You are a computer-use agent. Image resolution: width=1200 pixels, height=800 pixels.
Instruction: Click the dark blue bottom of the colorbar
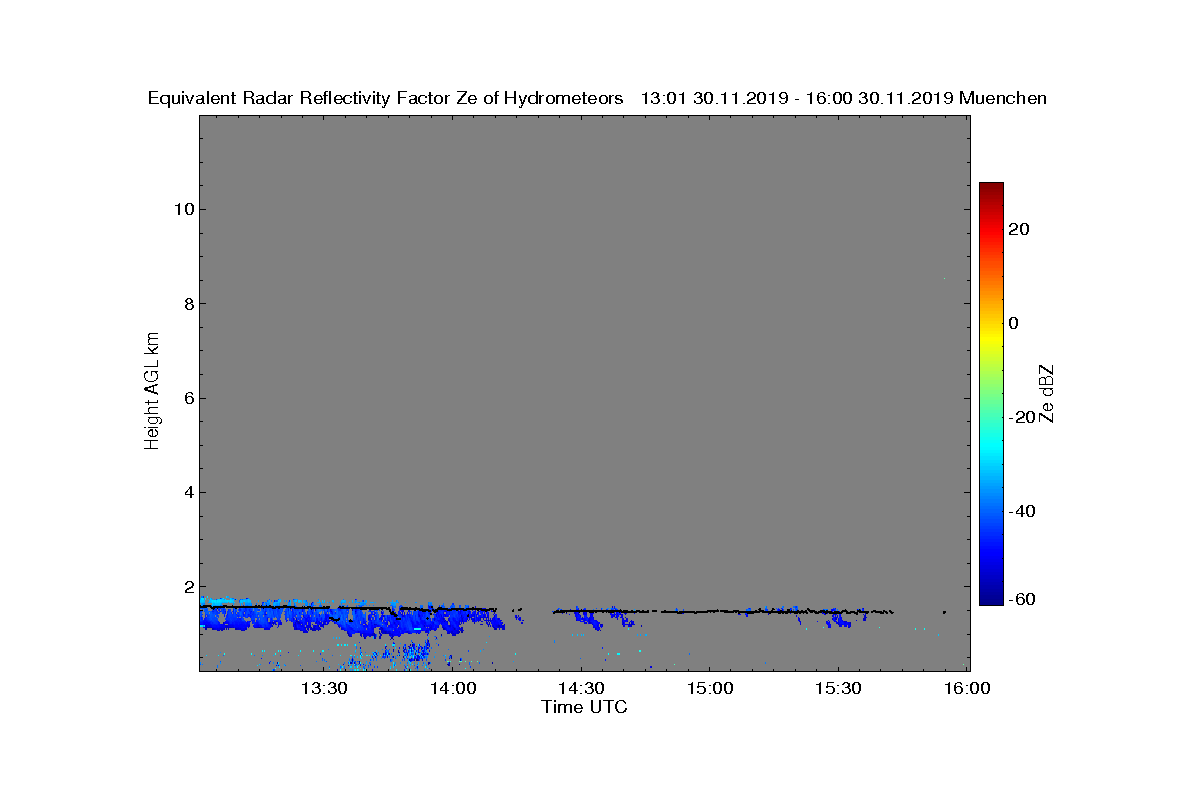click(x=991, y=598)
